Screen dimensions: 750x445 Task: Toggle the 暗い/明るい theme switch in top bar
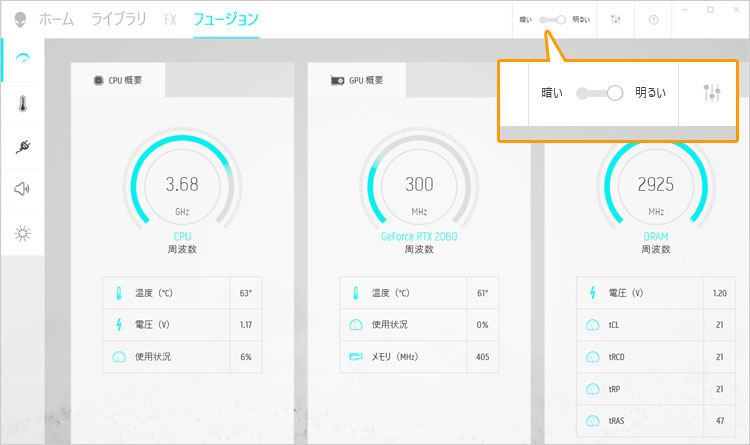(x=552, y=20)
